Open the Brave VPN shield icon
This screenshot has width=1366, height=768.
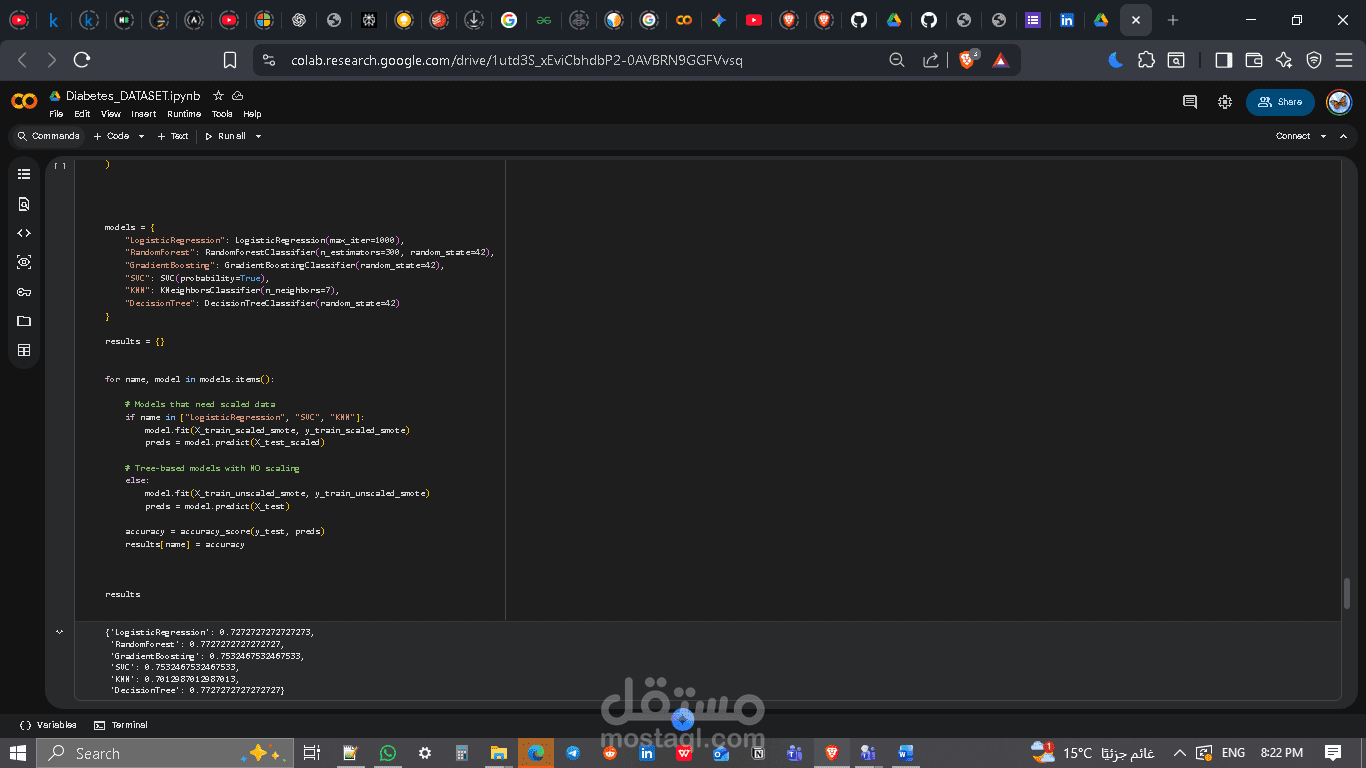1314,60
